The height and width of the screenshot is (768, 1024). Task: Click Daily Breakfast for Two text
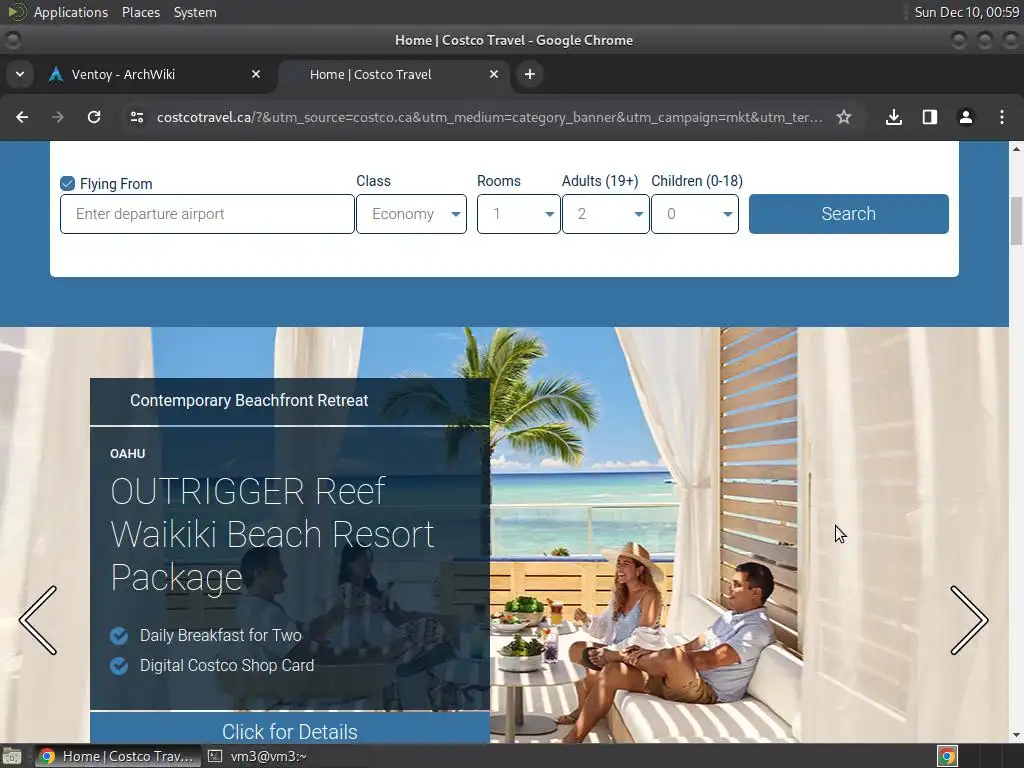click(x=221, y=635)
